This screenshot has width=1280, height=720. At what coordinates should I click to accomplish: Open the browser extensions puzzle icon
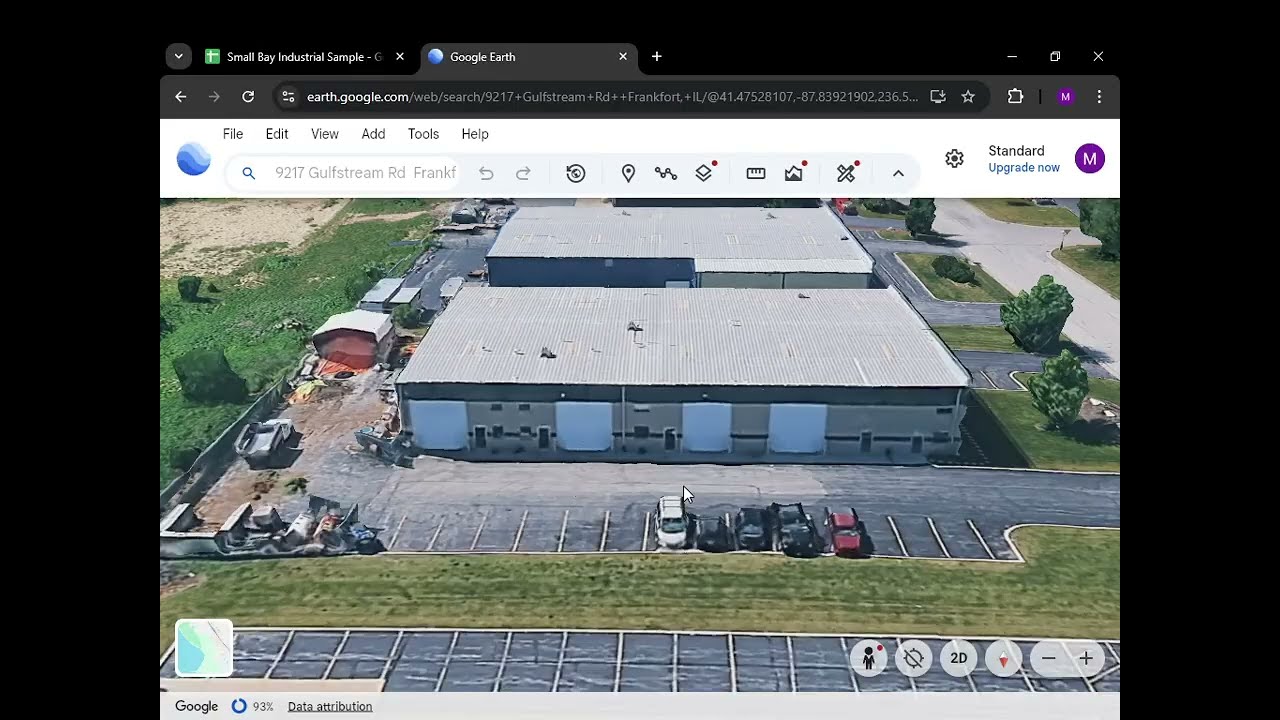pyautogui.click(x=1015, y=97)
